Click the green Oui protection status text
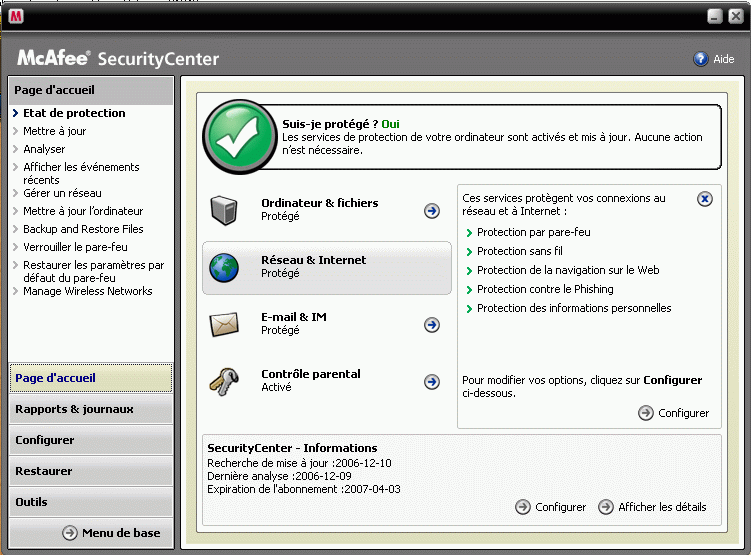The image size is (751, 555). [390, 124]
